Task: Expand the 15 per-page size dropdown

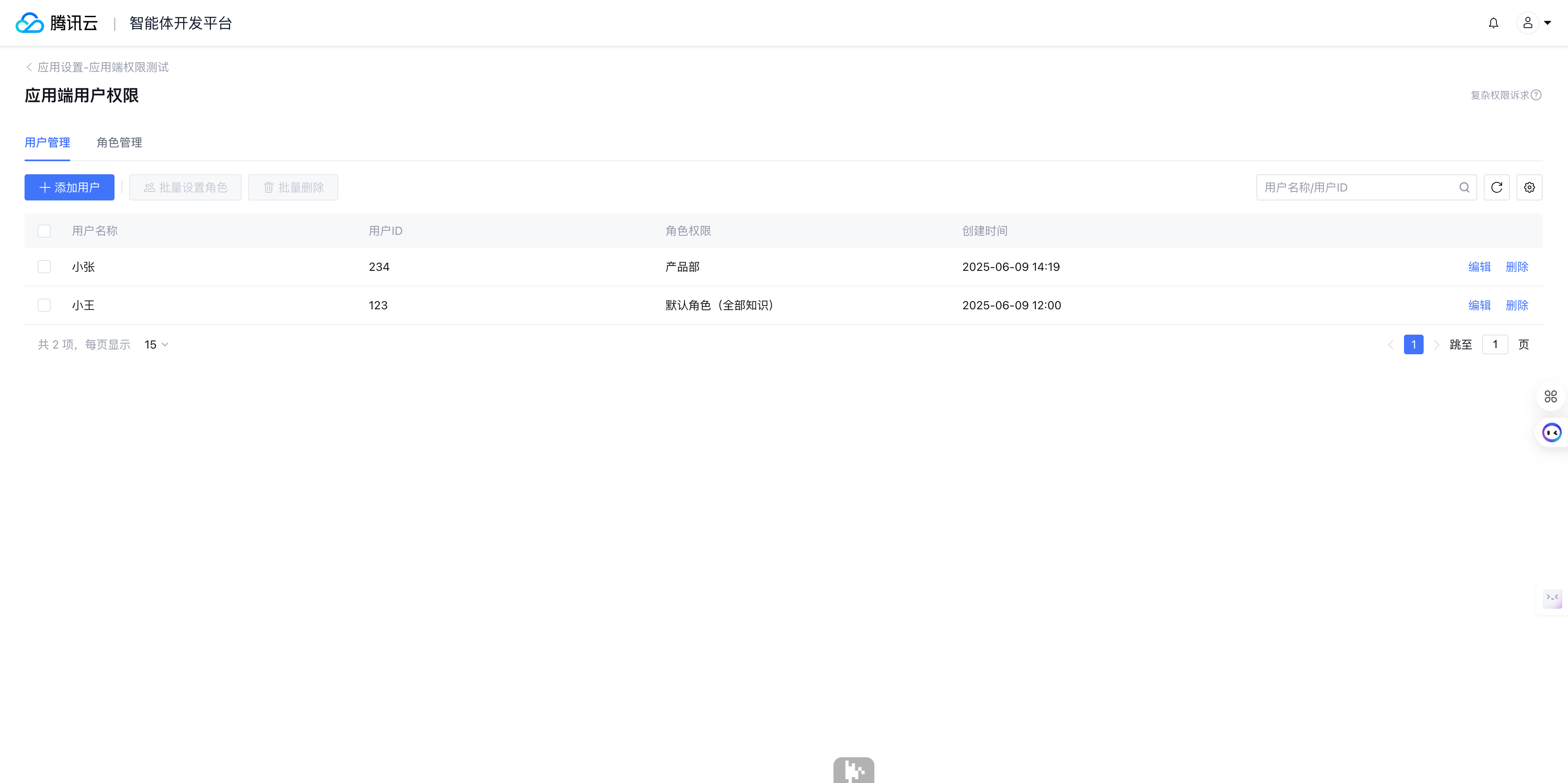Action: pyautogui.click(x=157, y=344)
